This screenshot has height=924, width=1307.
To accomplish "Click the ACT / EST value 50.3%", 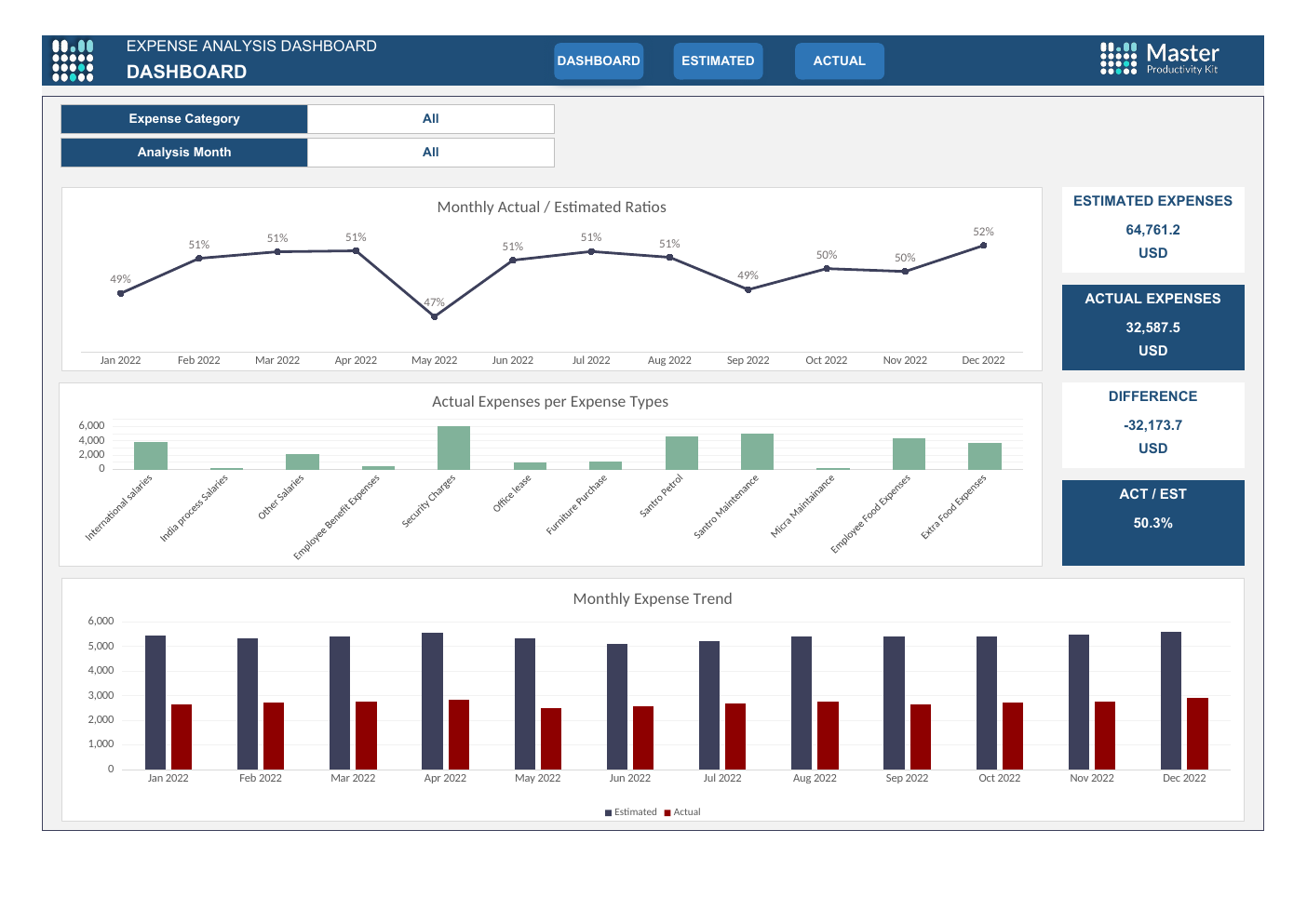I will point(1152,523).
